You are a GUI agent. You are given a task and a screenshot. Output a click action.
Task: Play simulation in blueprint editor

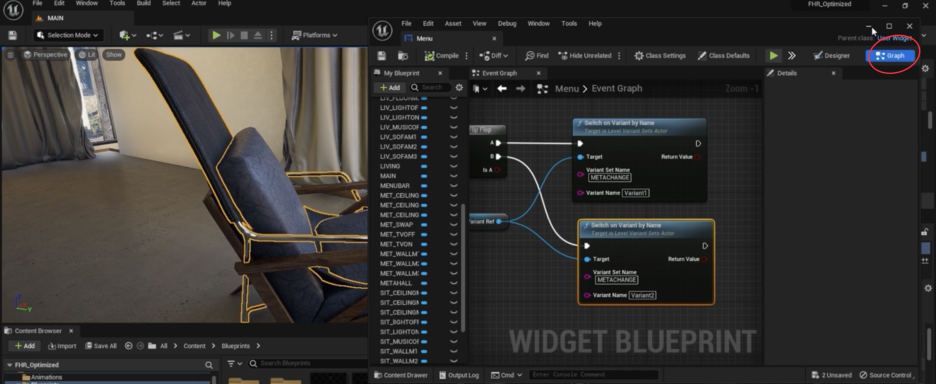[774, 56]
